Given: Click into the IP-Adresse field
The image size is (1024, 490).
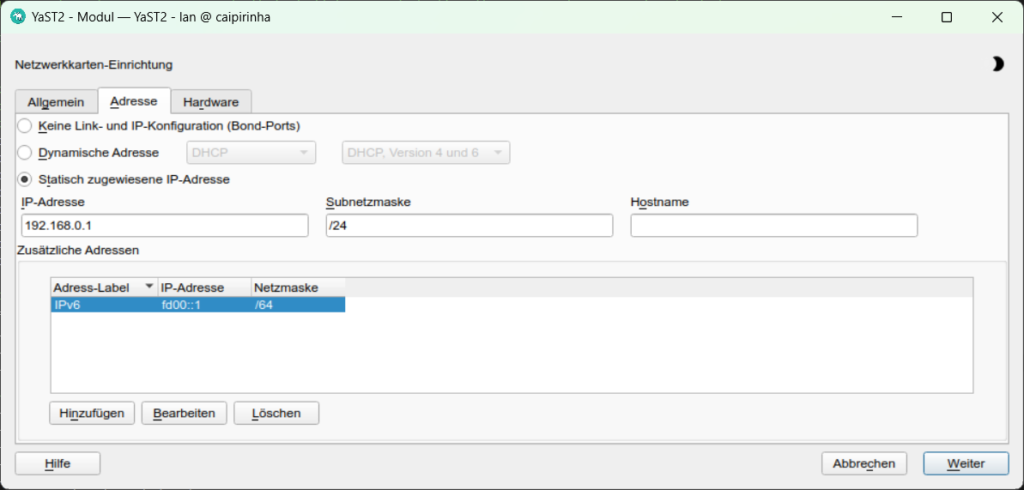Looking at the screenshot, I should 164,225.
